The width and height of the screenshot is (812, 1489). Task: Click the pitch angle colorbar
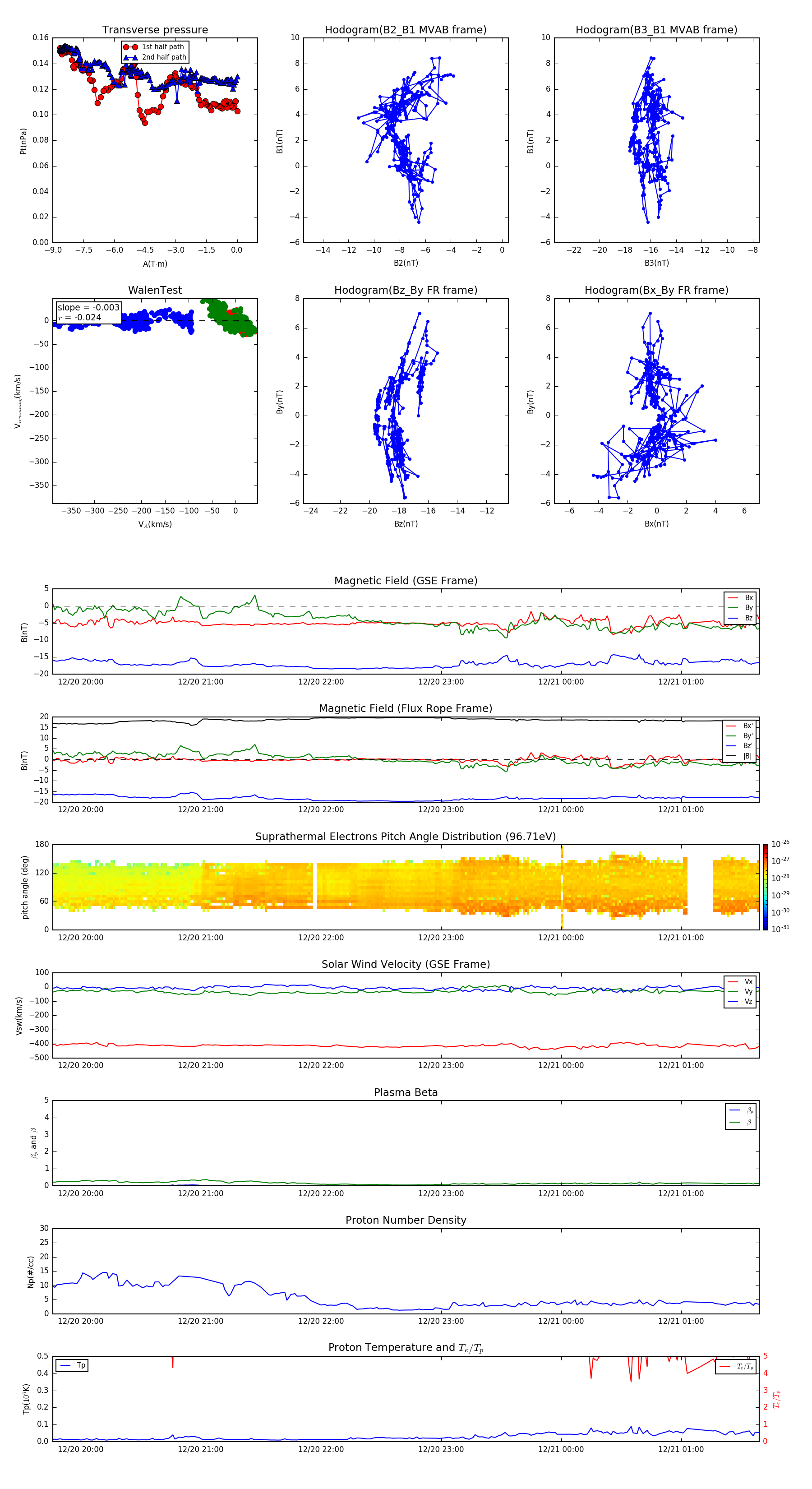(x=765, y=887)
